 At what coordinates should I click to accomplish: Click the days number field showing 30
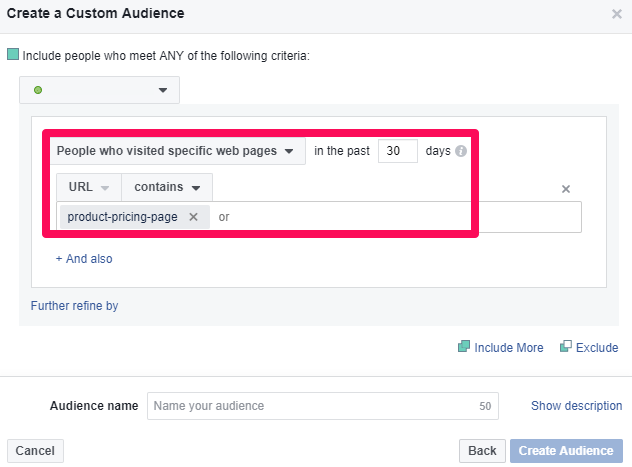coord(397,151)
